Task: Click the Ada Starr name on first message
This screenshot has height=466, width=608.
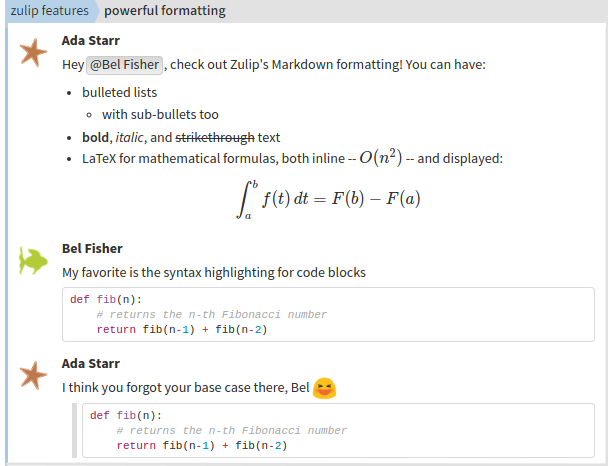Action: pyautogui.click(x=91, y=41)
